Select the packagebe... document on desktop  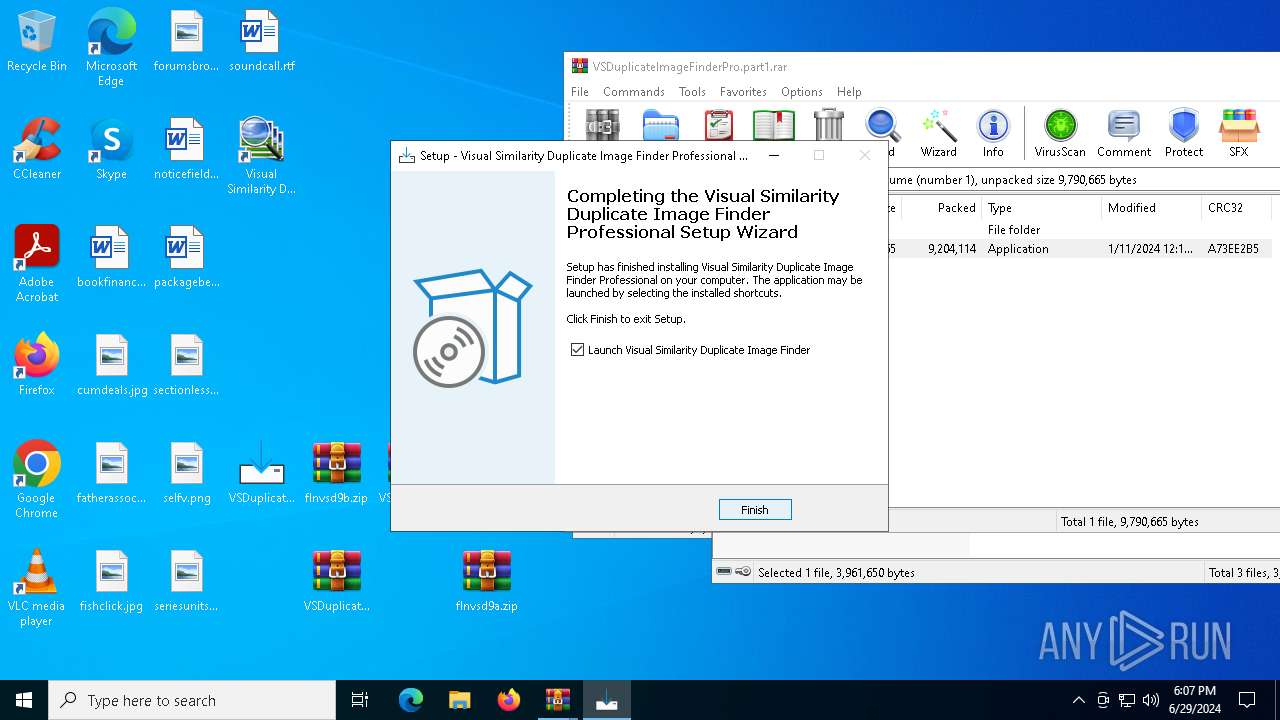186,258
